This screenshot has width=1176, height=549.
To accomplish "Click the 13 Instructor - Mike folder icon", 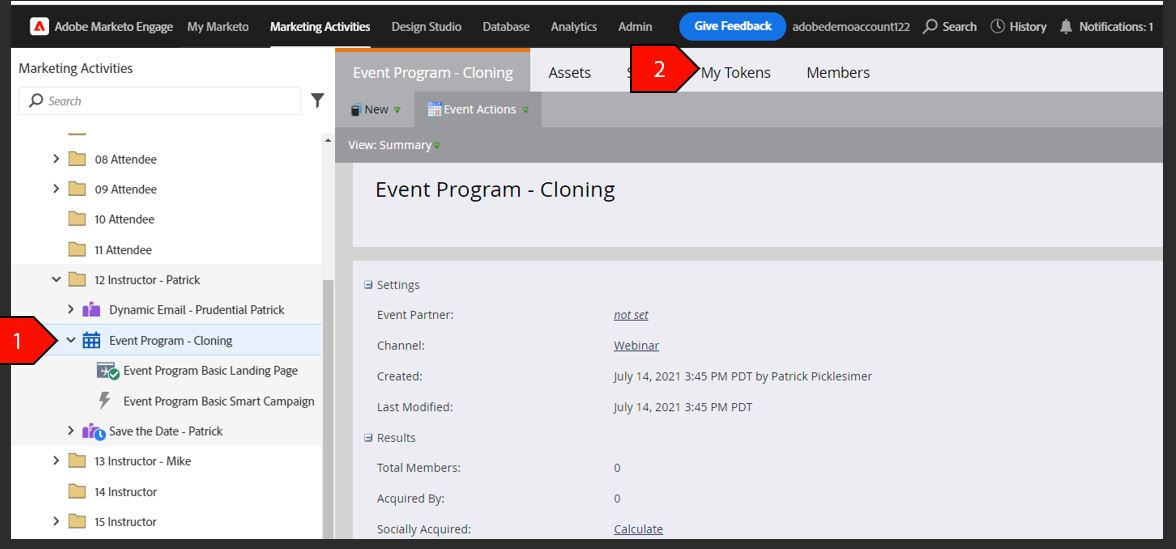I will pos(76,461).
